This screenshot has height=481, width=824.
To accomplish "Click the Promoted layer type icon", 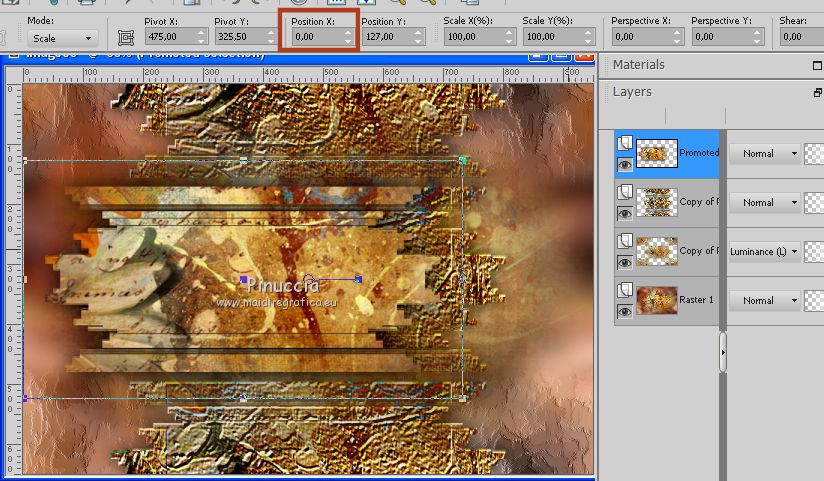I will 623,143.
